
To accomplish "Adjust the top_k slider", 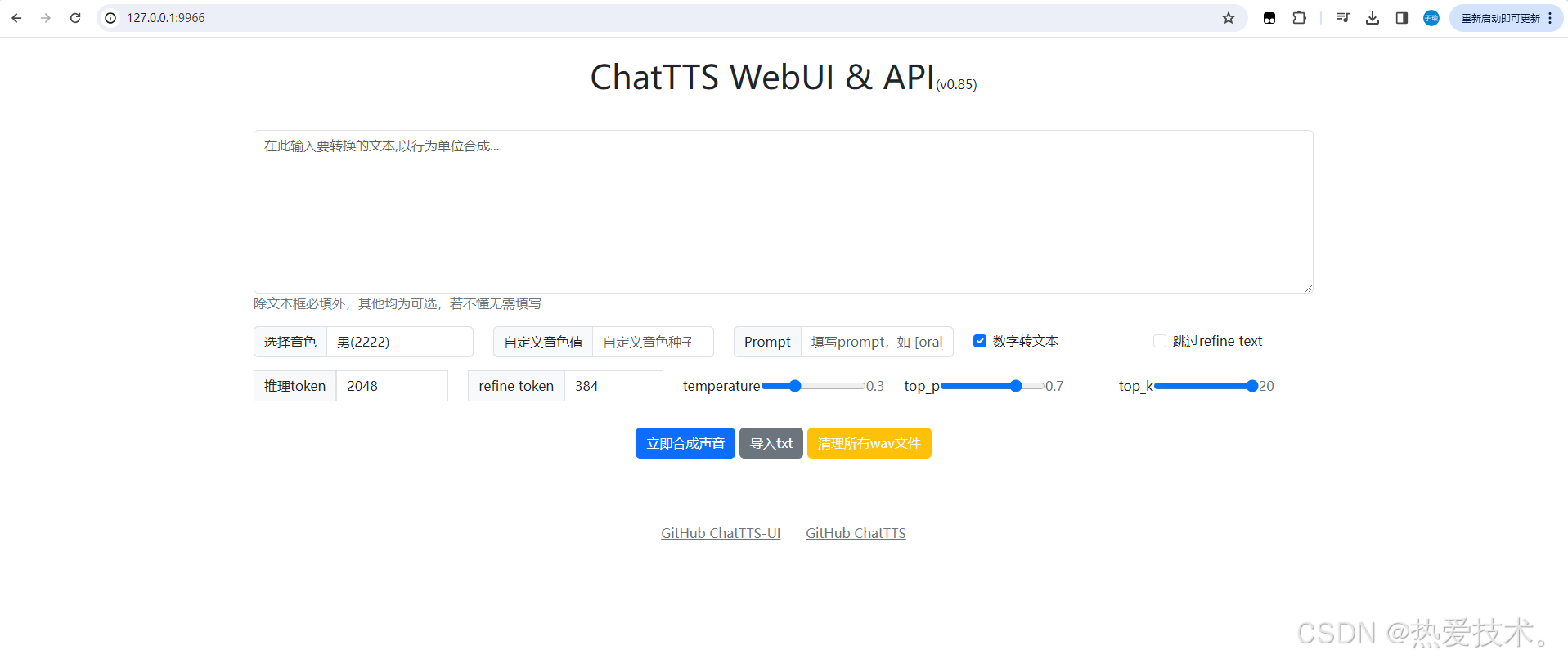I will click(1206, 386).
